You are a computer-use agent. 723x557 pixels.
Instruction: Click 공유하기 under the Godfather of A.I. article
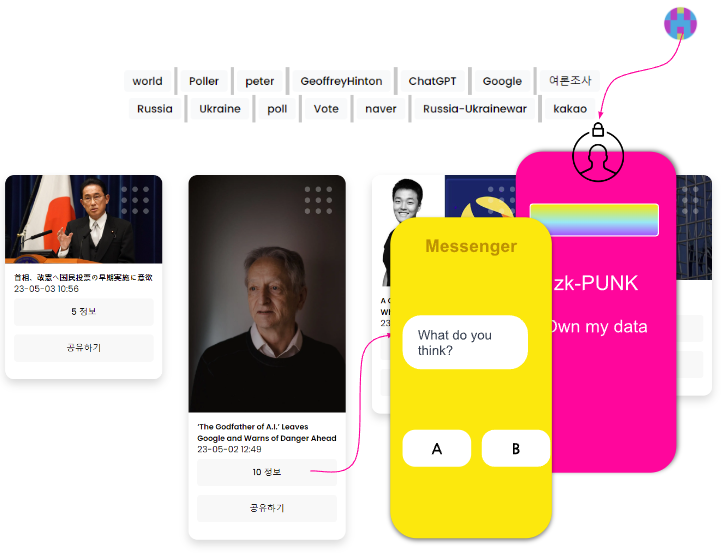[x=267, y=508]
